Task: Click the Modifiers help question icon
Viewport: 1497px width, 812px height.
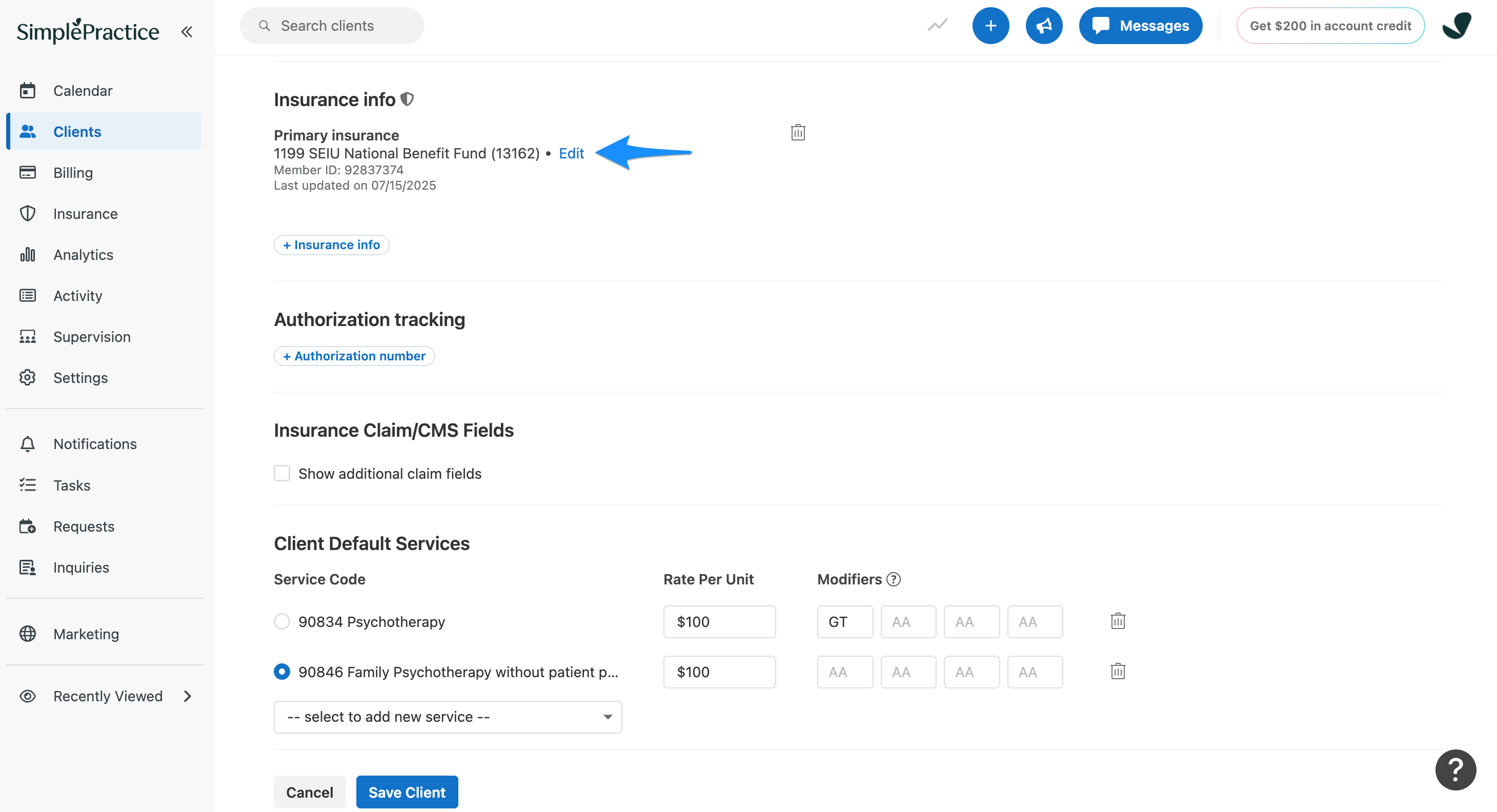Action: pyautogui.click(x=894, y=579)
